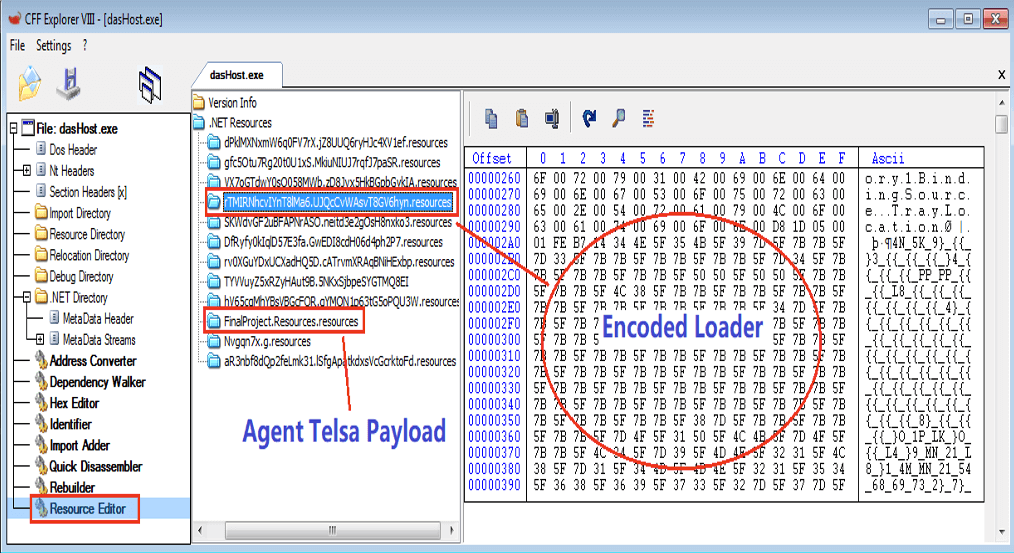Click the open file folder icon
Viewport: 1014px width, 553px height.
[30, 83]
